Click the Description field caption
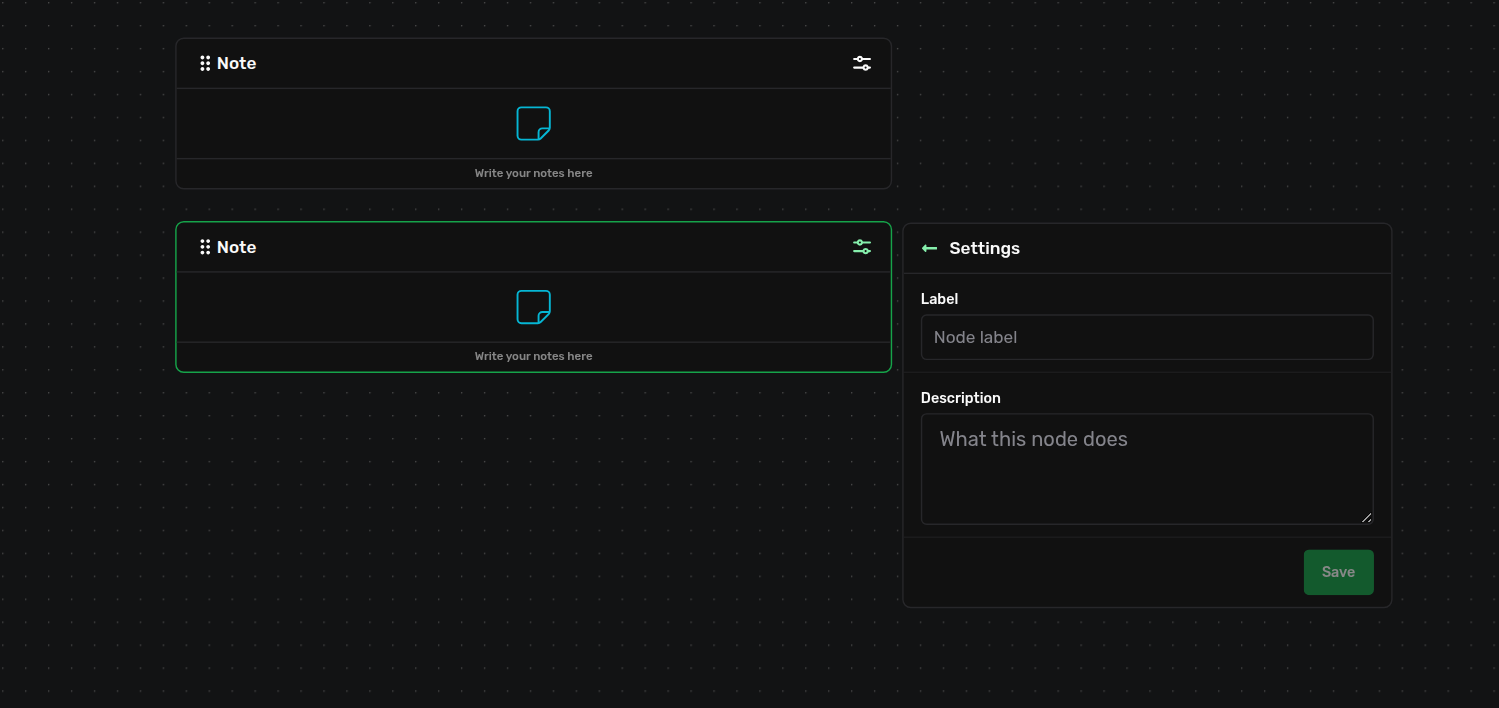The image size is (1499, 708). tap(960, 398)
